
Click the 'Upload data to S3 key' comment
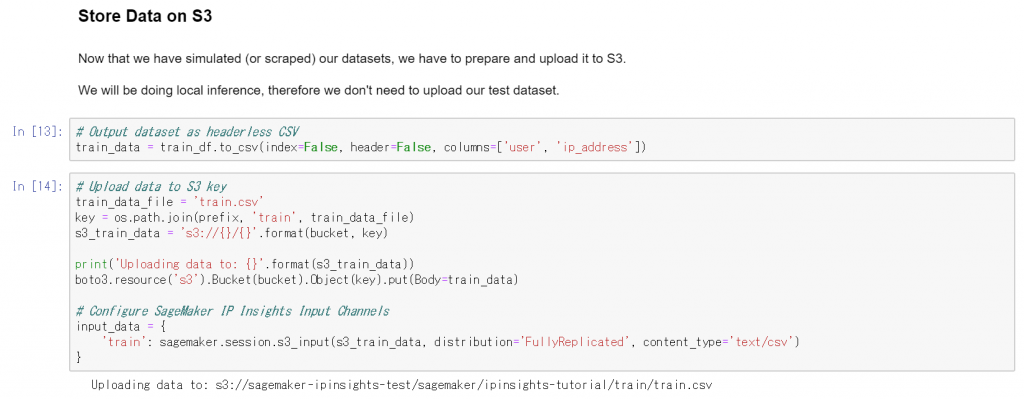(151, 187)
